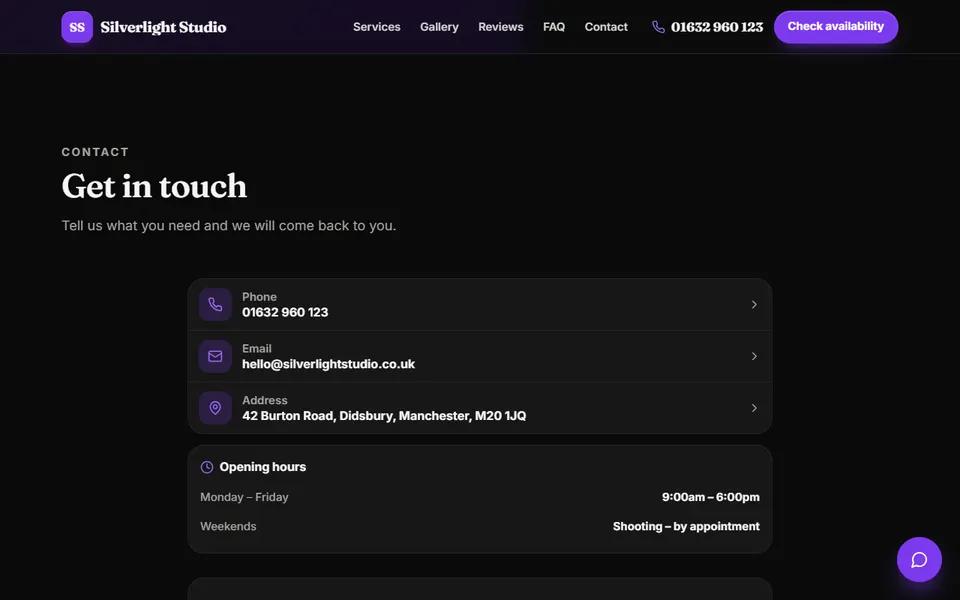
Task: Click the Check availability button
Action: [836, 27]
